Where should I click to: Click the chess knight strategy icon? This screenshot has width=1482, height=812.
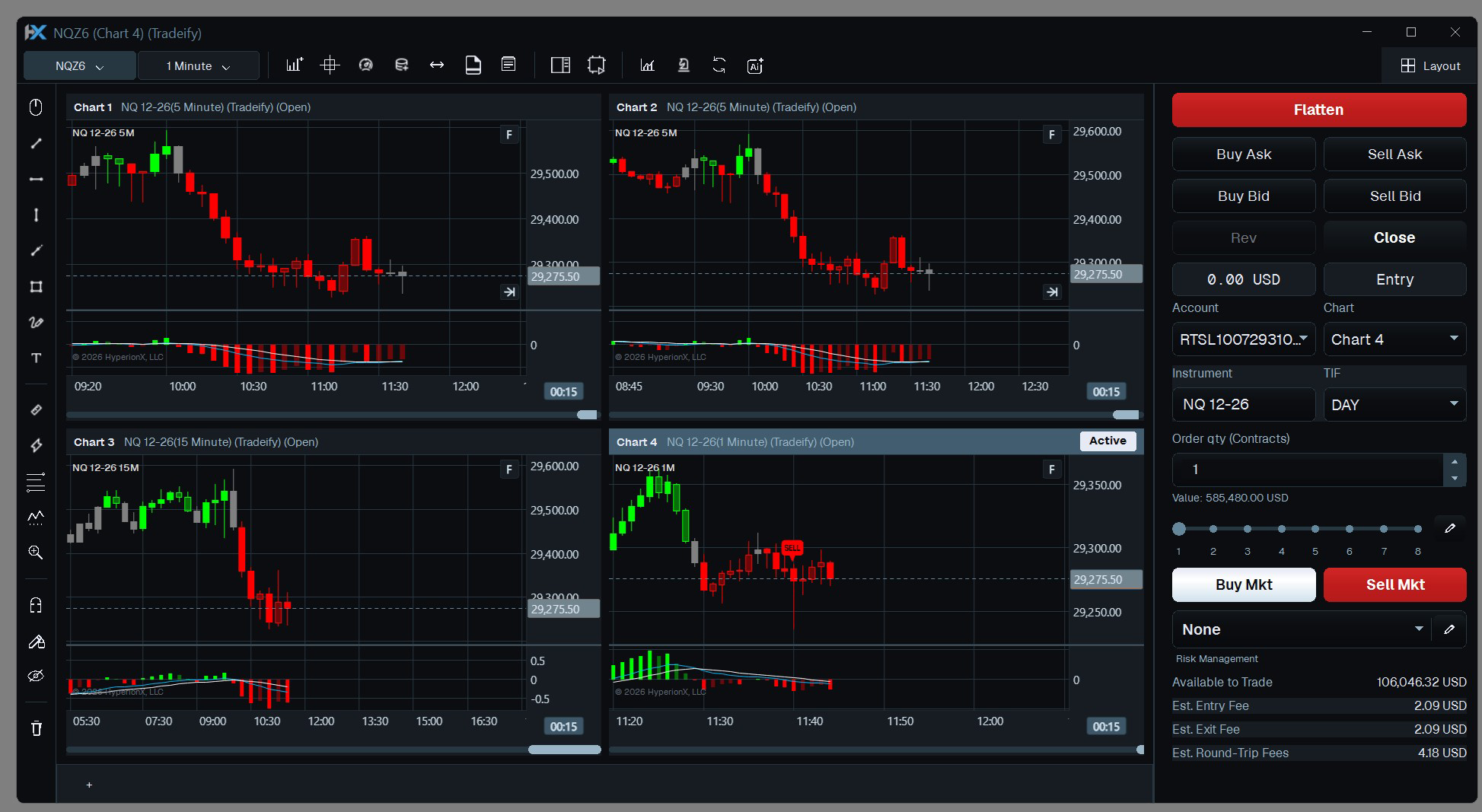[x=684, y=65]
